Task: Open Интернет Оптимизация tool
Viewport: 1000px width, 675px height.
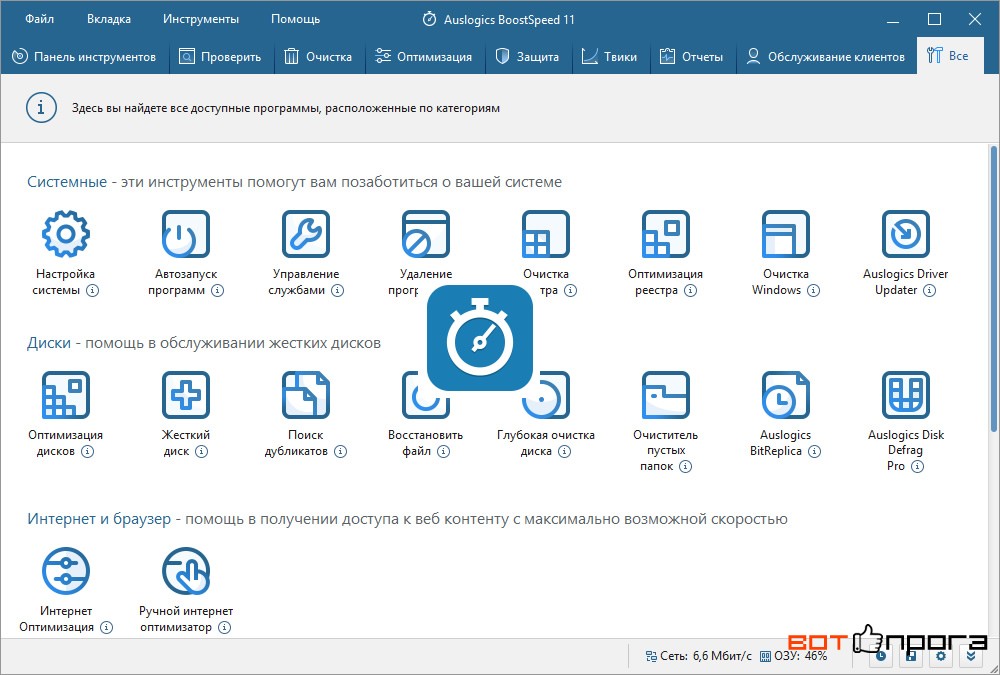Action: pyautogui.click(x=66, y=571)
